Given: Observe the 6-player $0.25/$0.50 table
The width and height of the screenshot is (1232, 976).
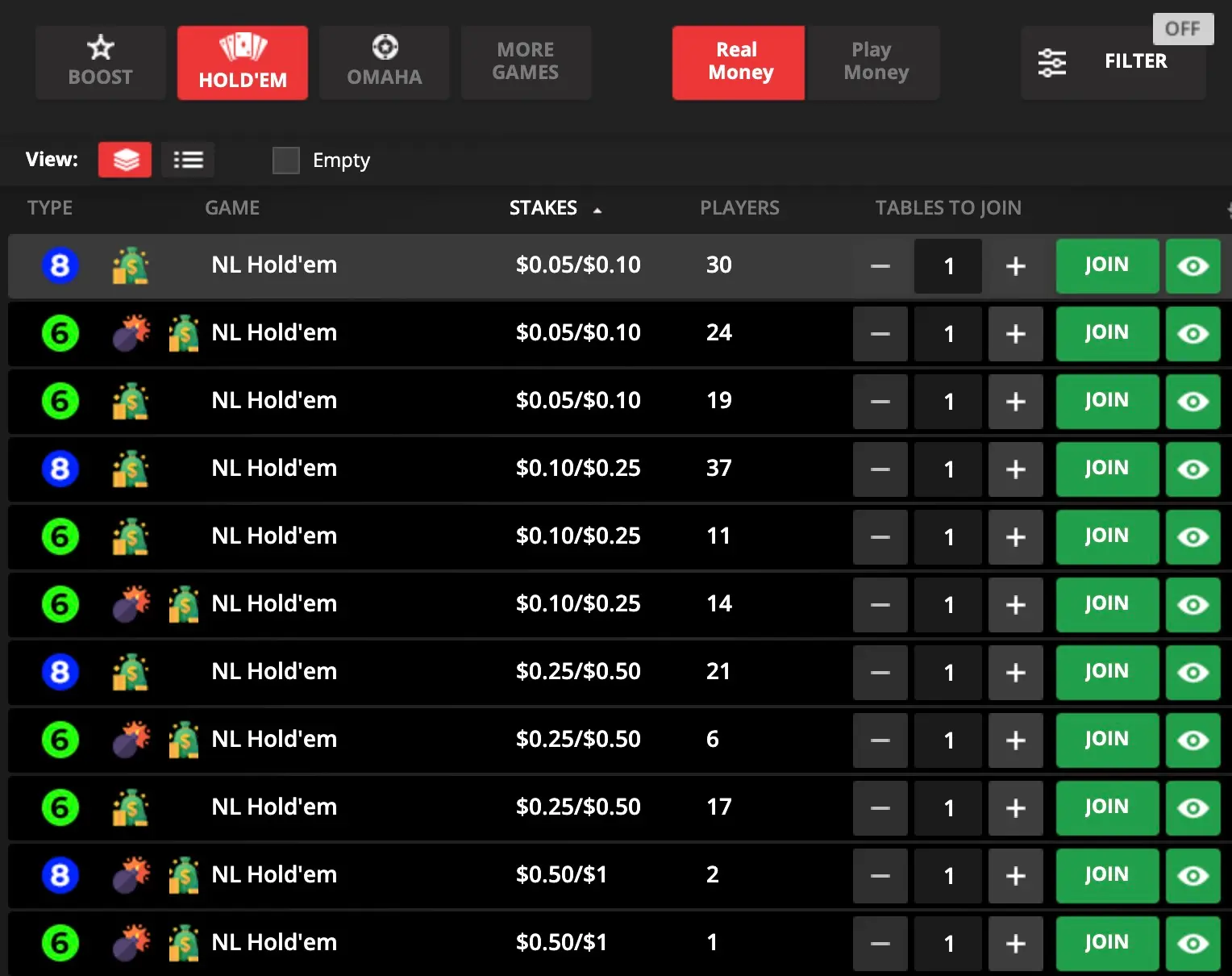Looking at the screenshot, I should point(1193,740).
